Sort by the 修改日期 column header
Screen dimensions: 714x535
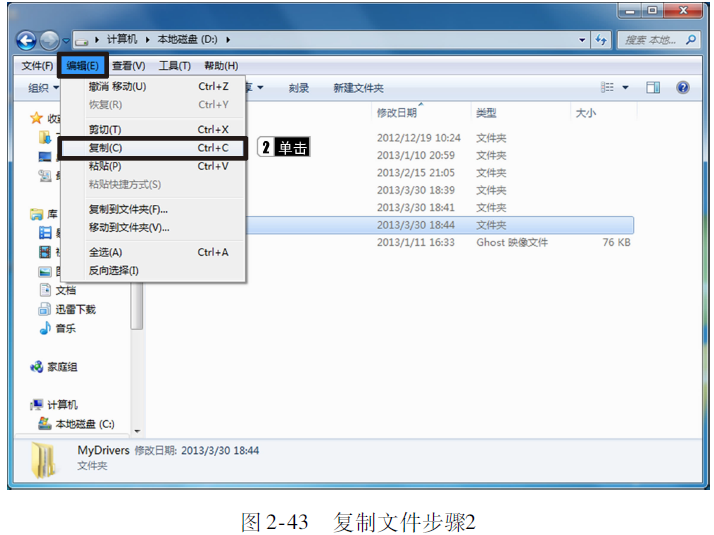[x=397, y=113]
